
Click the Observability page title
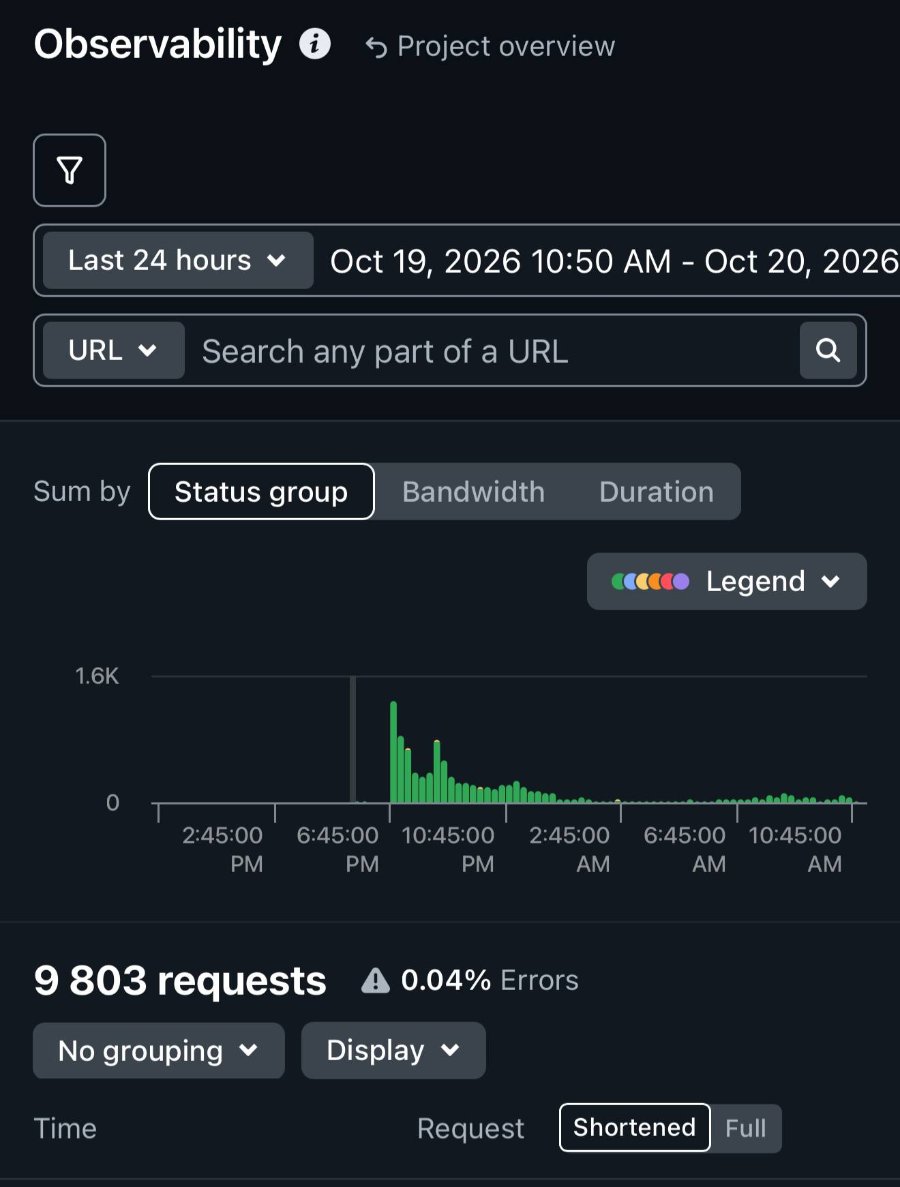(157, 45)
